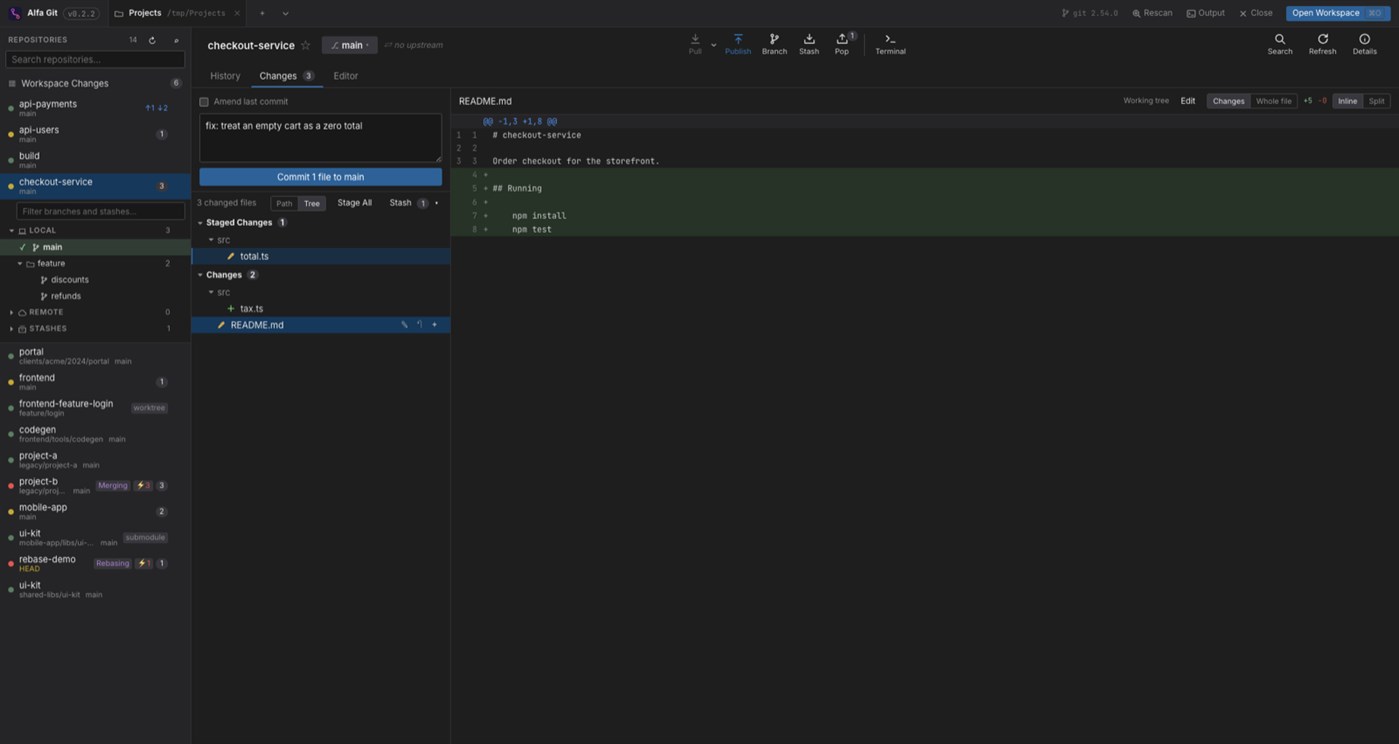
Task: Edit README.md using its pencil icon
Action: 404,325
